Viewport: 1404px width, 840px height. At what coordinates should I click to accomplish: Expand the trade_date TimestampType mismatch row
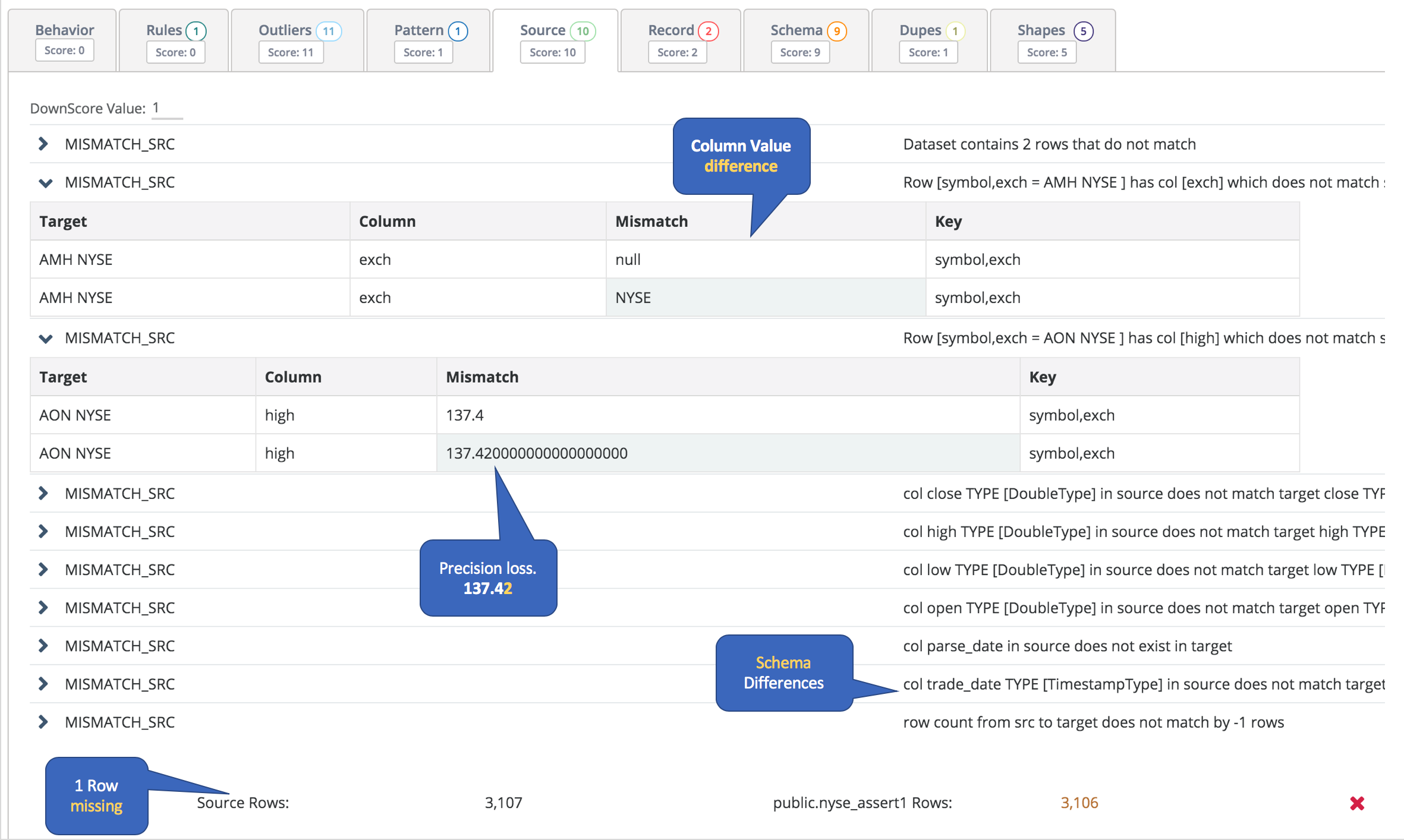[x=43, y=684]
